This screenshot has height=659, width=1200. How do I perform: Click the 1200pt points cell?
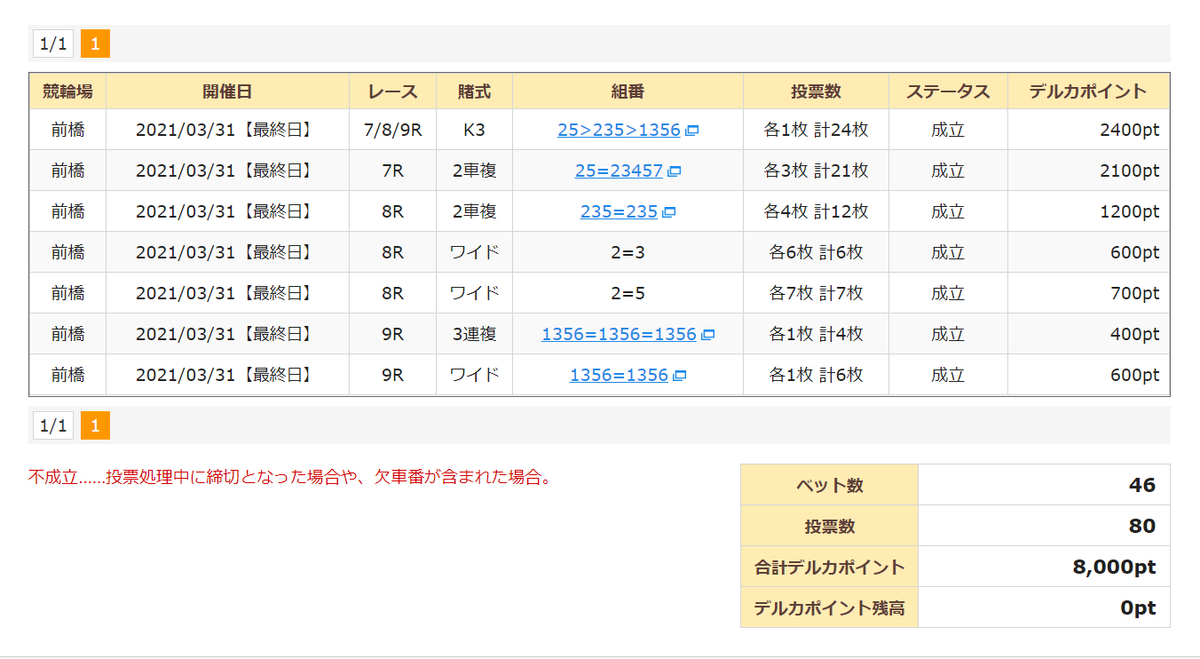1089,212
